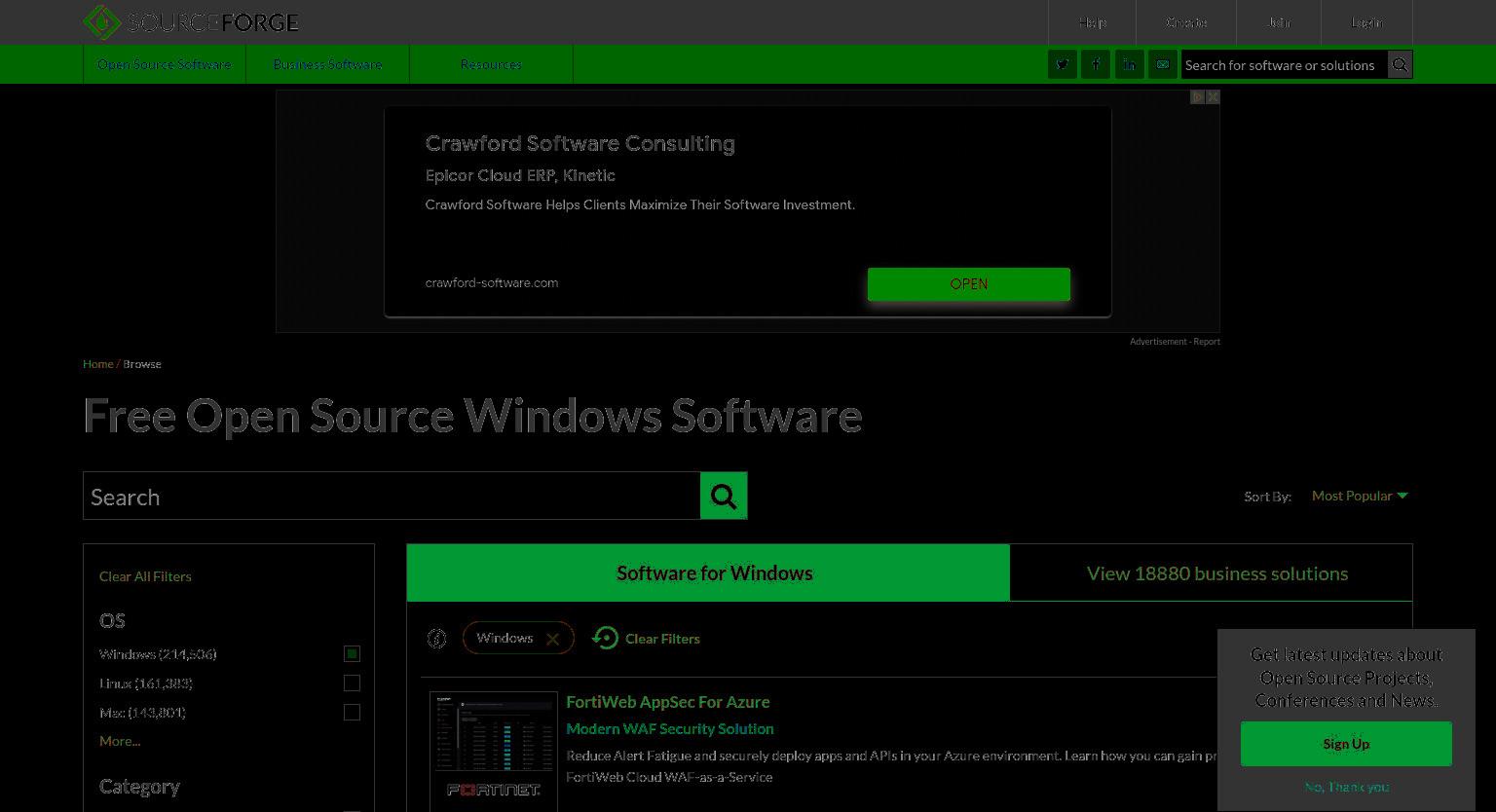
Task: Click Create in the top bar
Action: tap(1186, 21)
